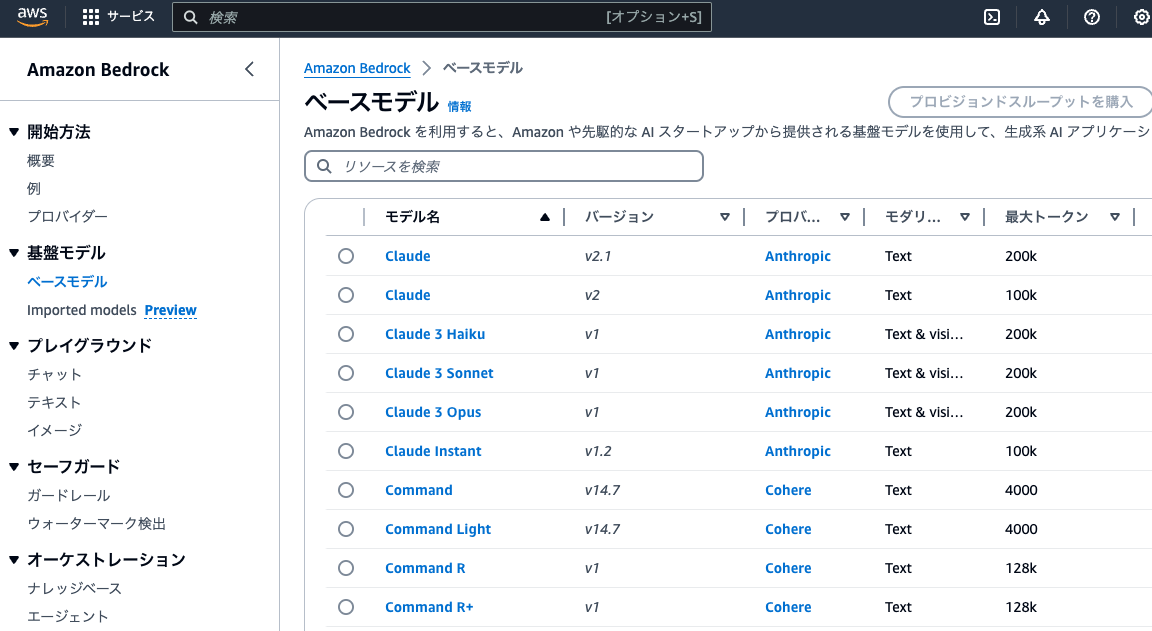Open the services grid menu icon
Viewport: 1152px width, 631px height.
[91, 17]
